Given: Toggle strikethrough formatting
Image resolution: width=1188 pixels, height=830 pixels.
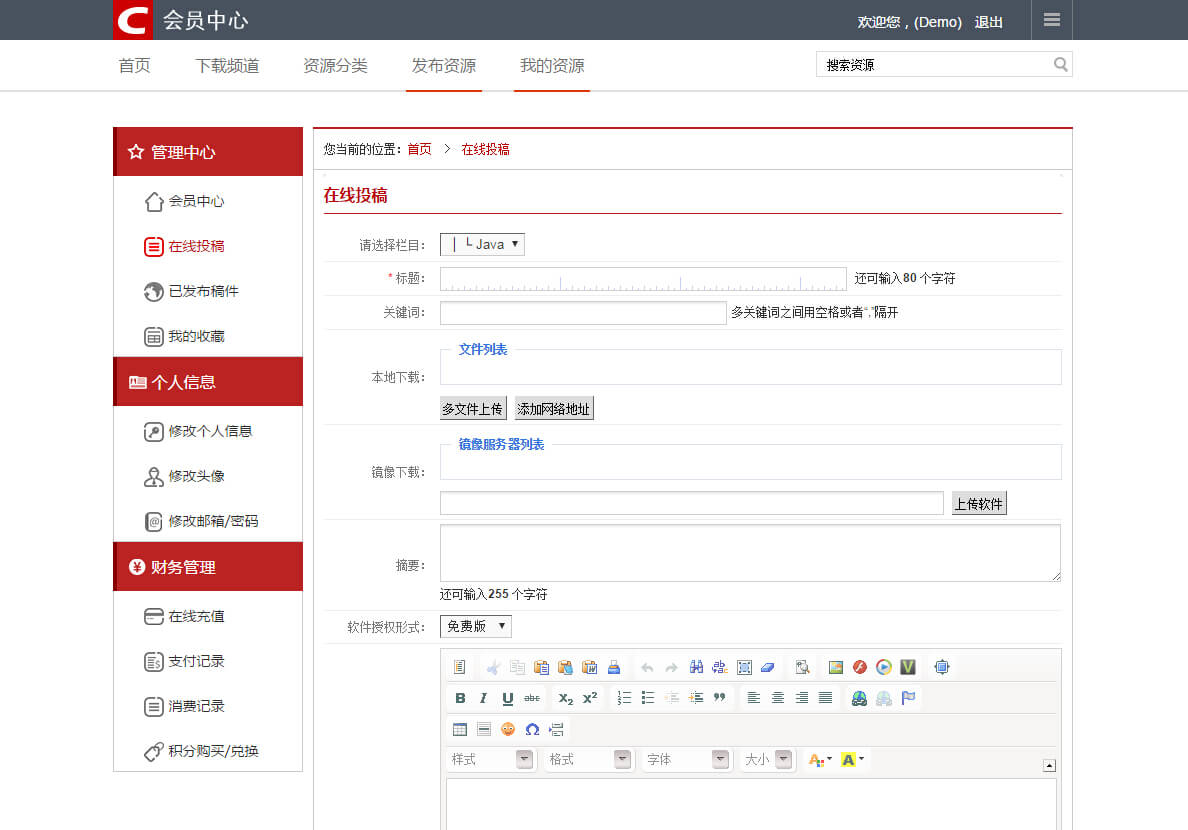Looking at the screenshot, I should coord(532,698).
